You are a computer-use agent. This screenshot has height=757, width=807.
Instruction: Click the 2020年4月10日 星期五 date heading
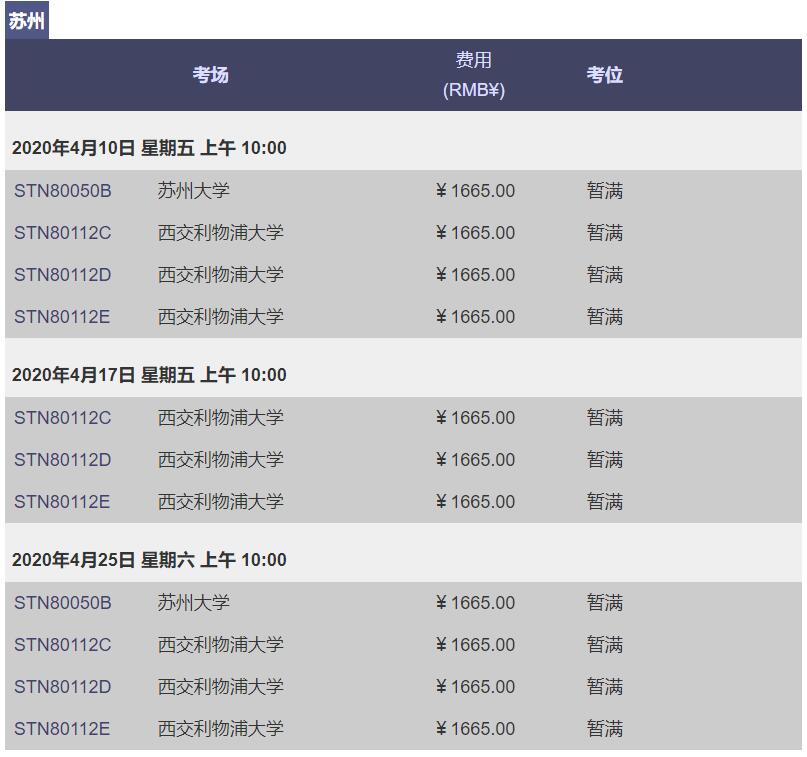point(149,148)
